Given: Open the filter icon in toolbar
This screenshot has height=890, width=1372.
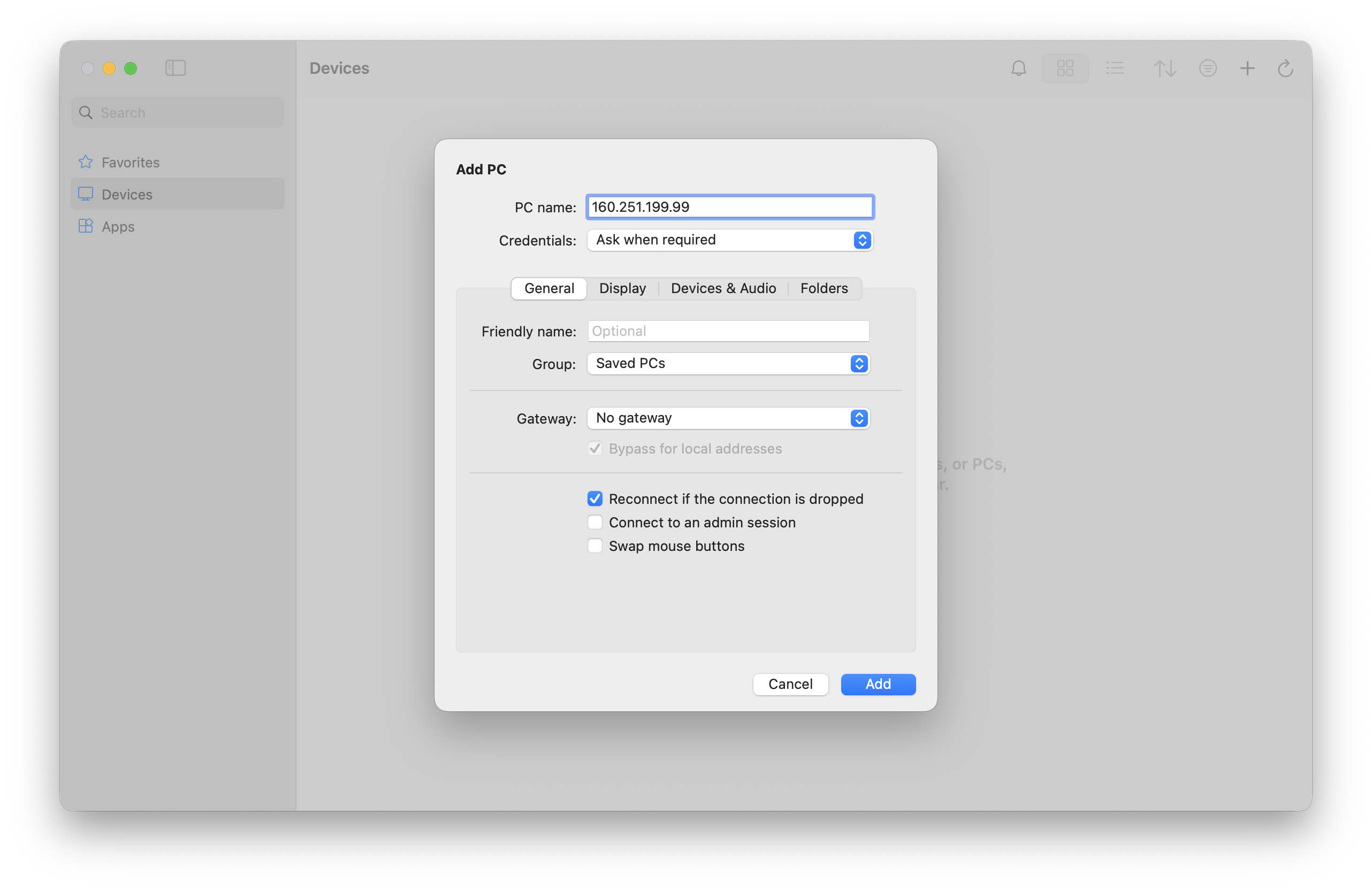Looking at the screenshot, I should [x=1208, y=68].
